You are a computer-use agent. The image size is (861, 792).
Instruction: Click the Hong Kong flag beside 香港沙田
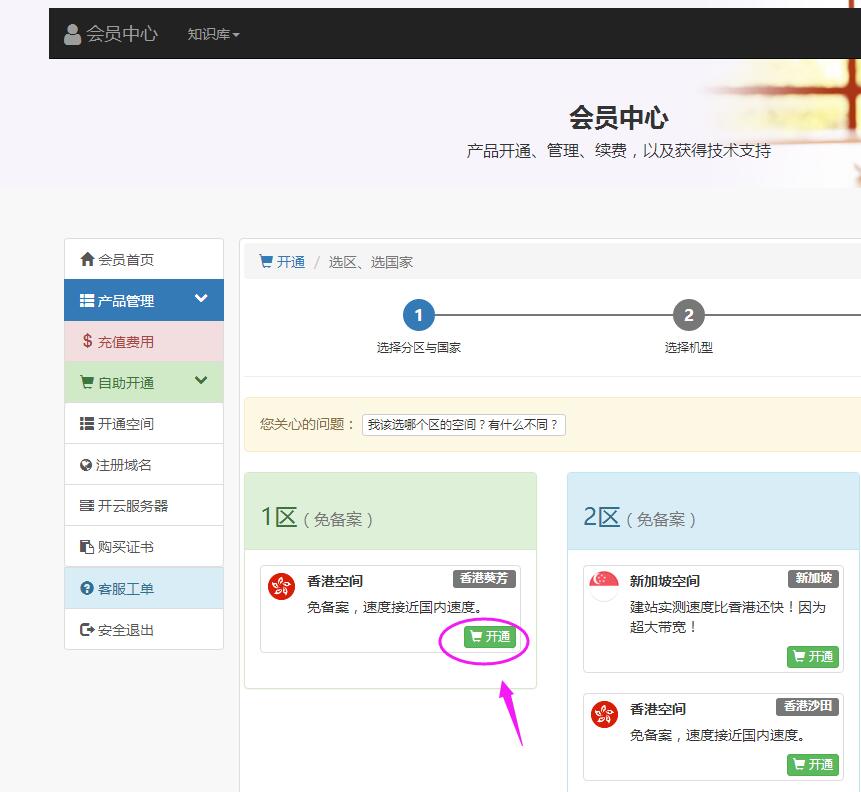[604, 714]
